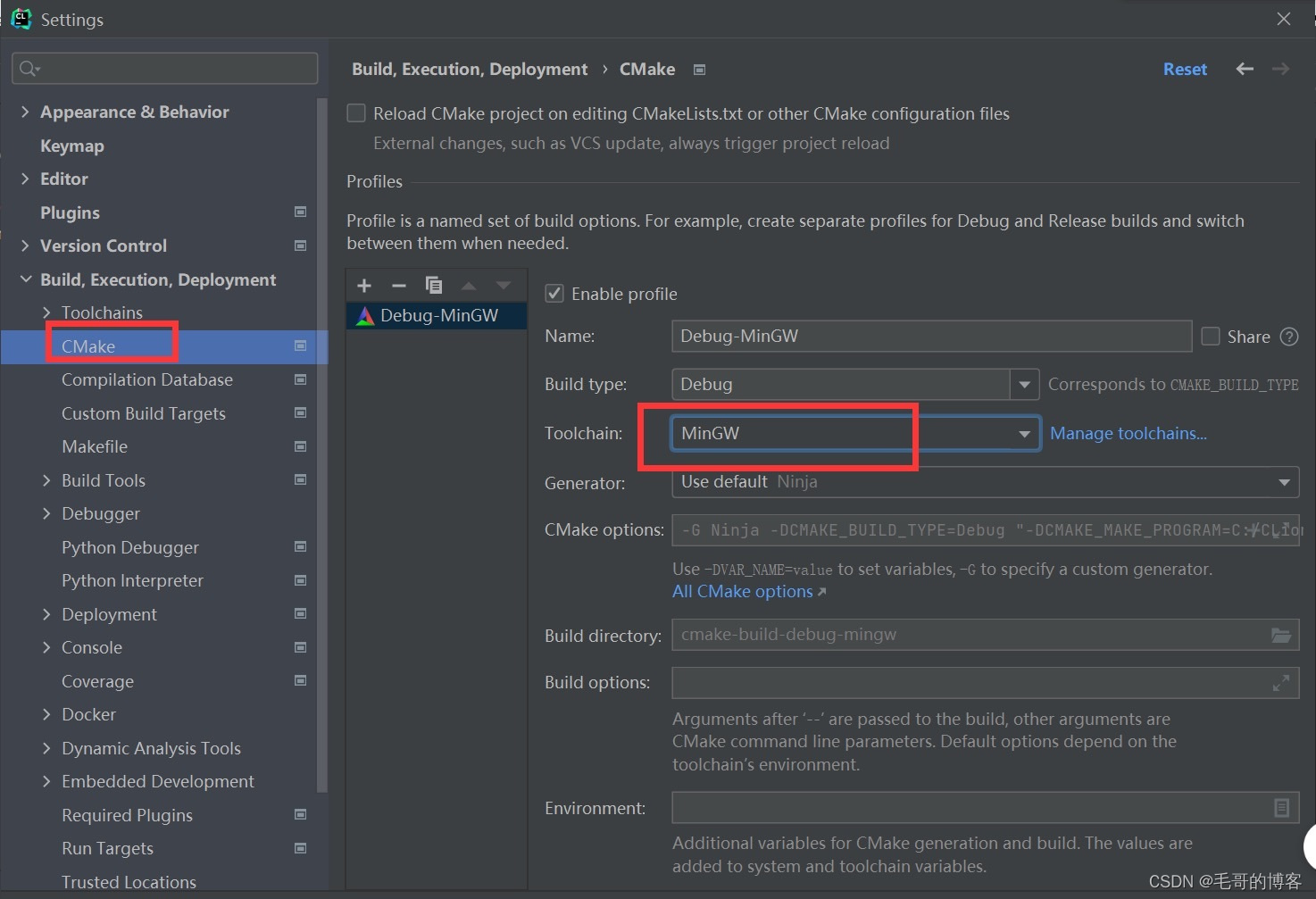Click project-level icon beside Version Control

(301, 246)
